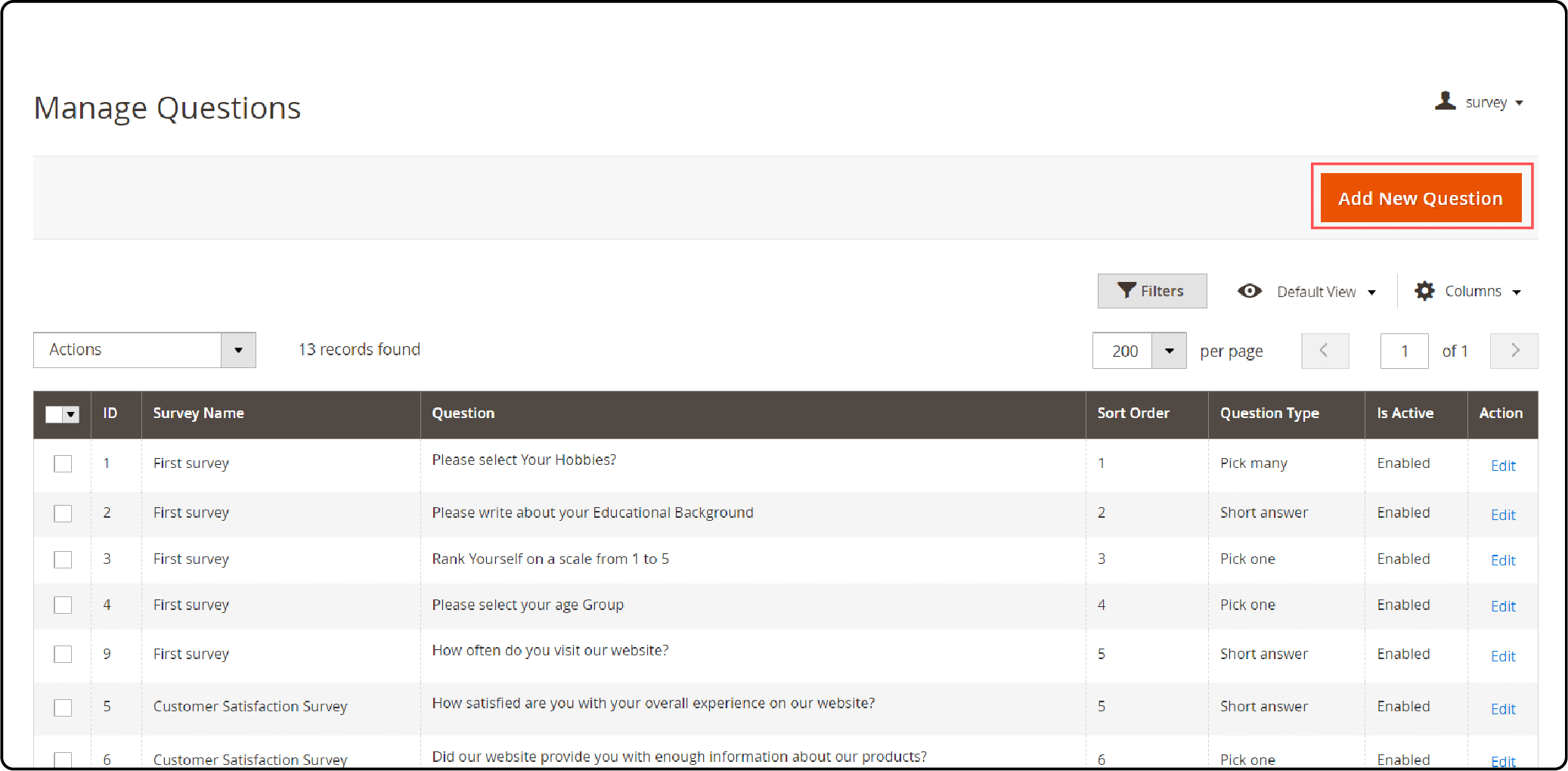Tick the checkbox for question ID 1

tap(63, 463)
